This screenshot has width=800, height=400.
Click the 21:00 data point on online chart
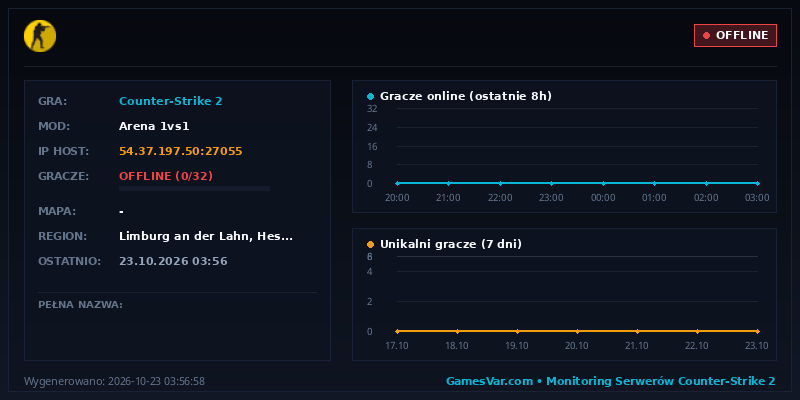pyautogui.click(x=448, y=183)
